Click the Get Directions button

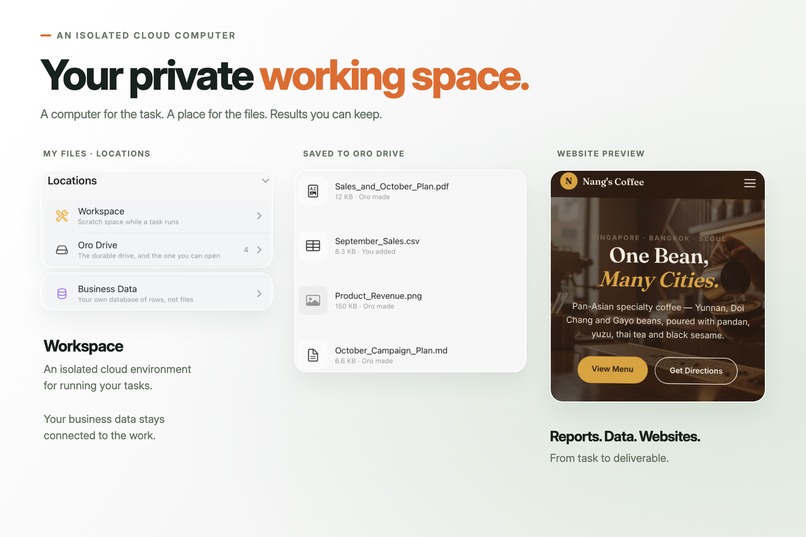click(696, 371)
